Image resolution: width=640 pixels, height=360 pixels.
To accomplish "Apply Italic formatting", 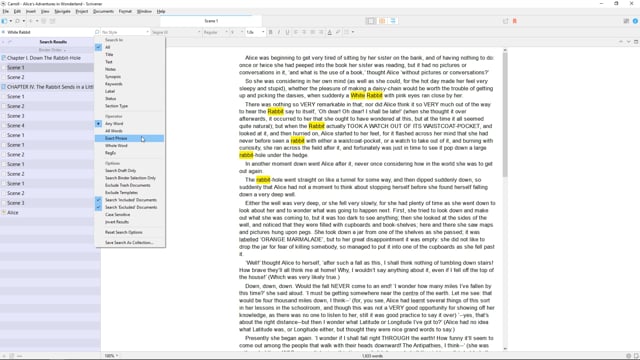I will (279, 32).
